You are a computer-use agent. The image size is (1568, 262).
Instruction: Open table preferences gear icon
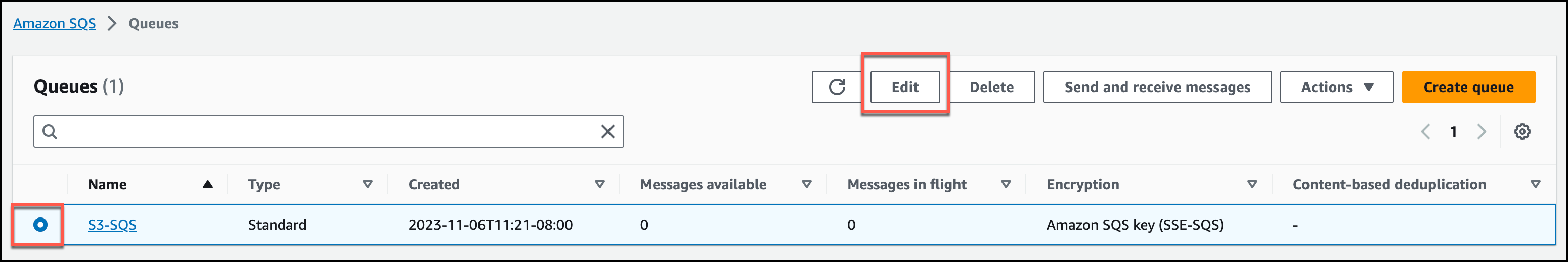pos(1522,132)
